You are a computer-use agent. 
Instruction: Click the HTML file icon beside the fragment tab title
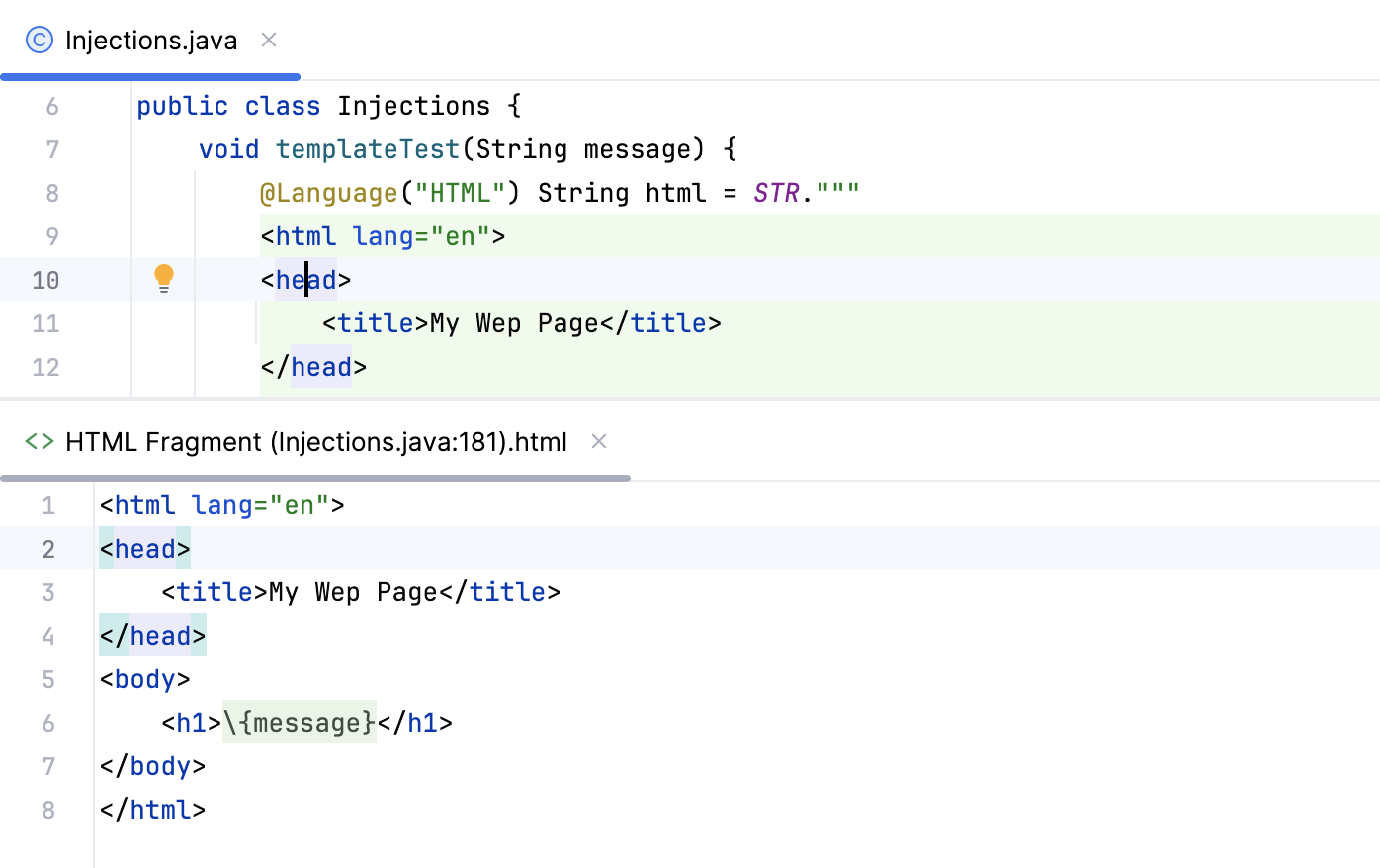pyautogui.click(x=38, y=441)
